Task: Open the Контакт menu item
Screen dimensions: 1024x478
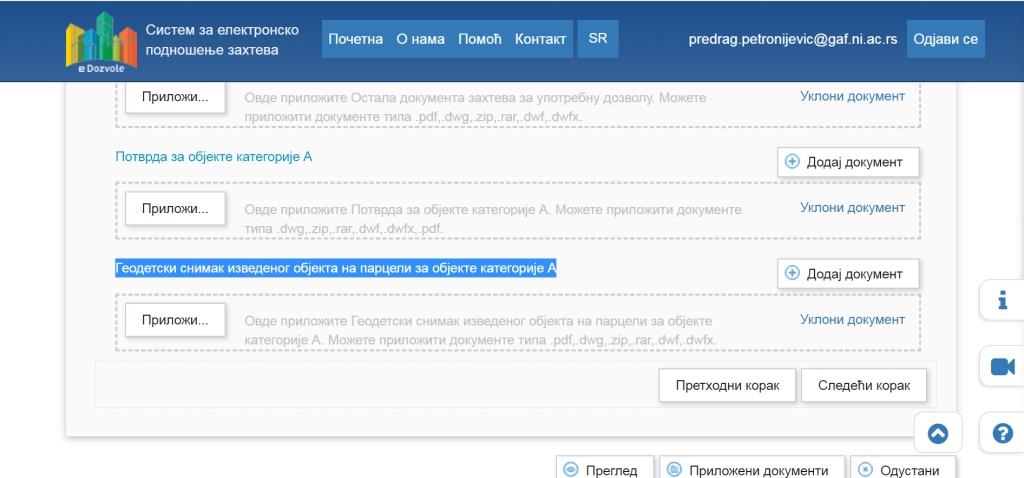Action: [x=541, y=39]
